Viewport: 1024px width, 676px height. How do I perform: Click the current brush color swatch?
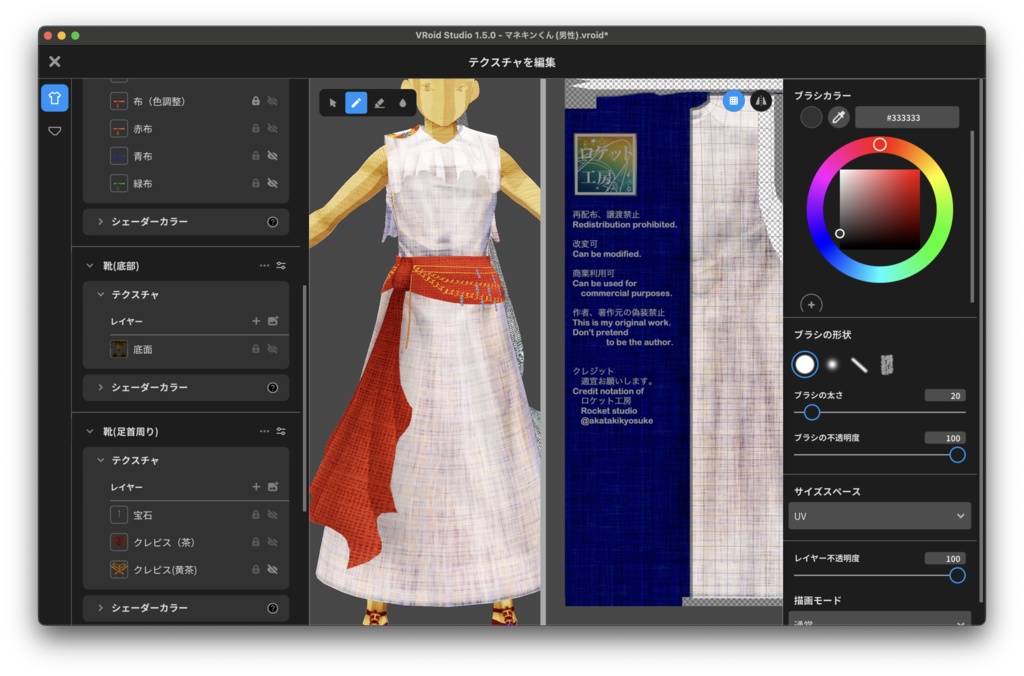pyautogui.click(x=810, y=118)
